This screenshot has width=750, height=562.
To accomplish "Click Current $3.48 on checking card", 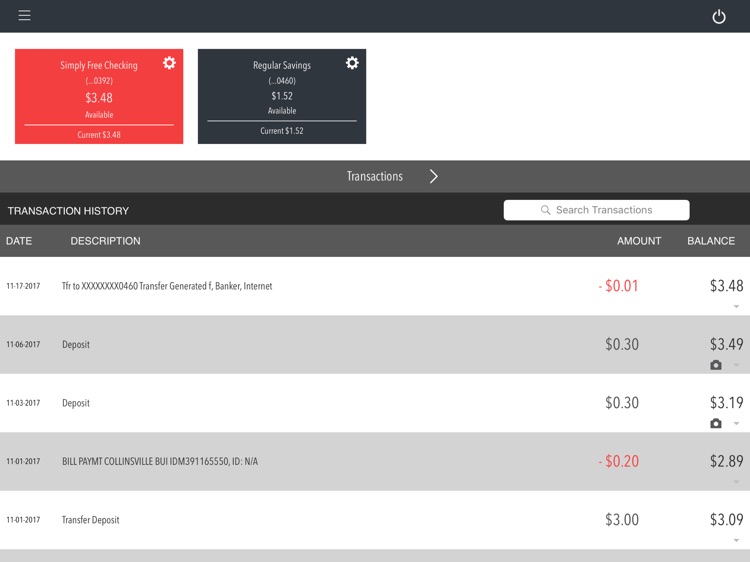I will point(99,135).
